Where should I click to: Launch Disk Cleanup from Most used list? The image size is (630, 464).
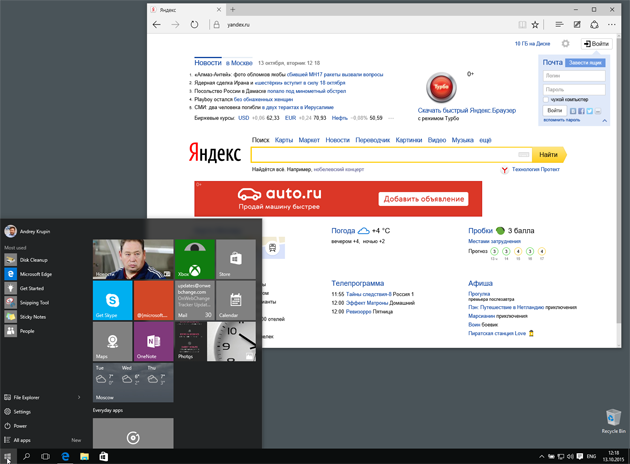[x=33, y=260]
